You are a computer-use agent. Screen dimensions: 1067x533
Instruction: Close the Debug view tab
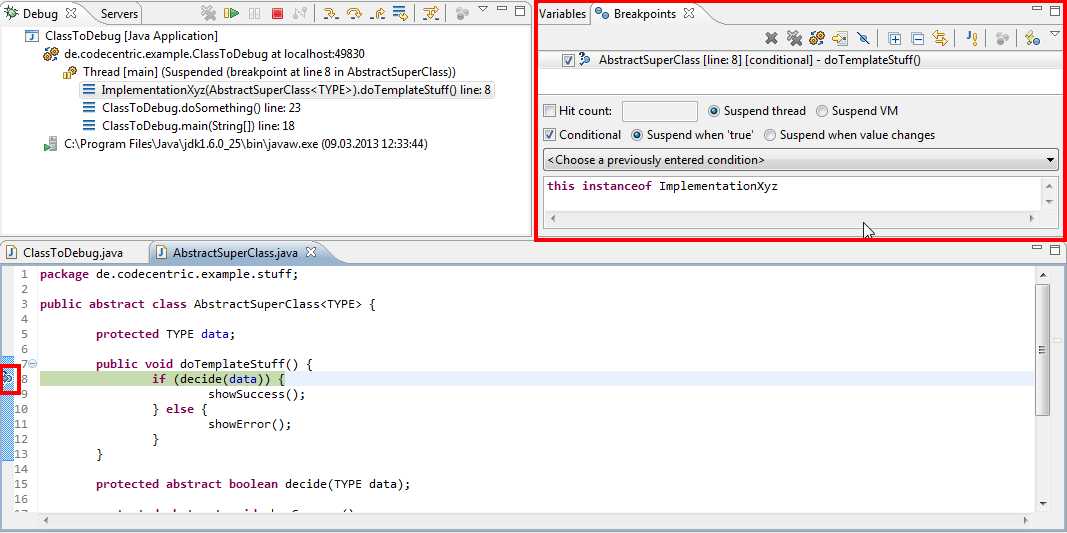click(x=72, y=12)
